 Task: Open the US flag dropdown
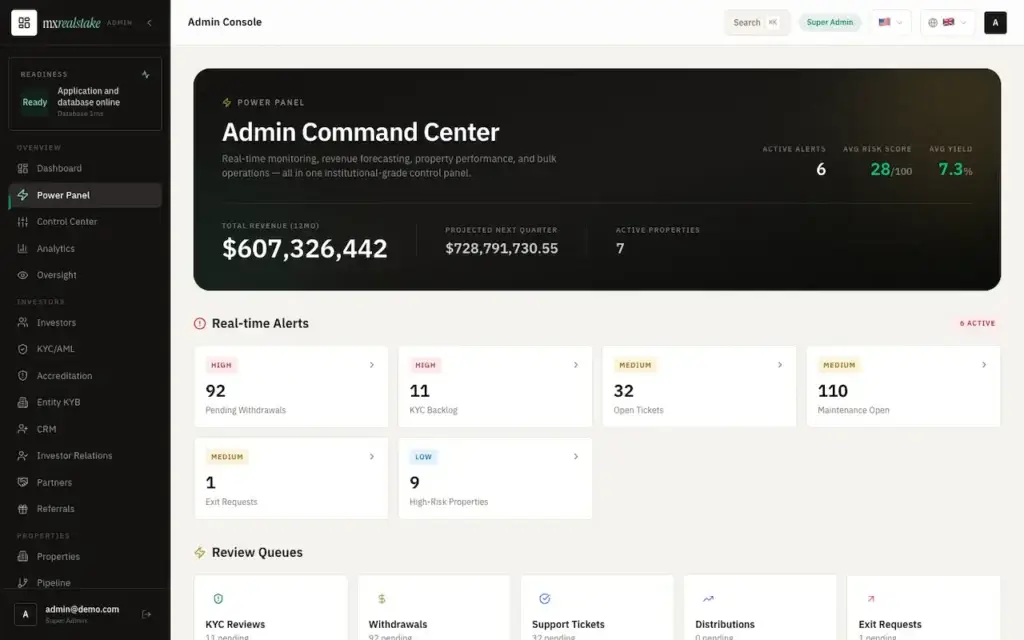click(891, 22)
